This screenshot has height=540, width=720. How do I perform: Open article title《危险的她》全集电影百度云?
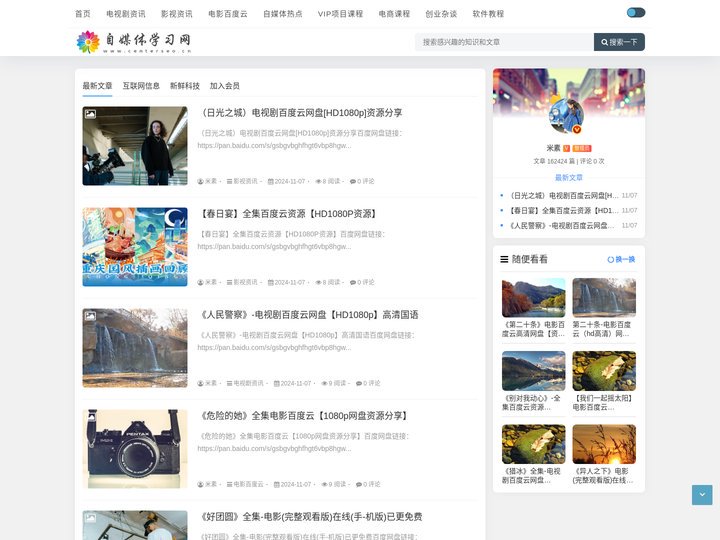tap(304, 416)
